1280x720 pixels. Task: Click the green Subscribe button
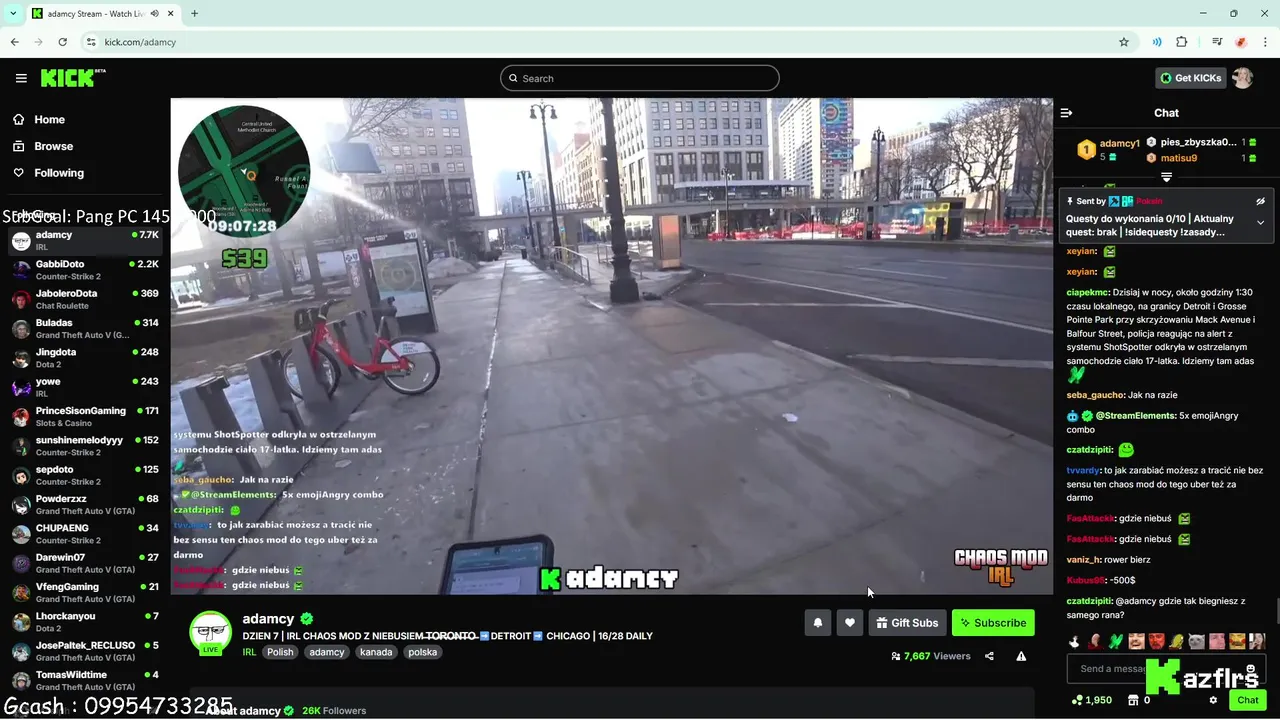pos(993,622)
